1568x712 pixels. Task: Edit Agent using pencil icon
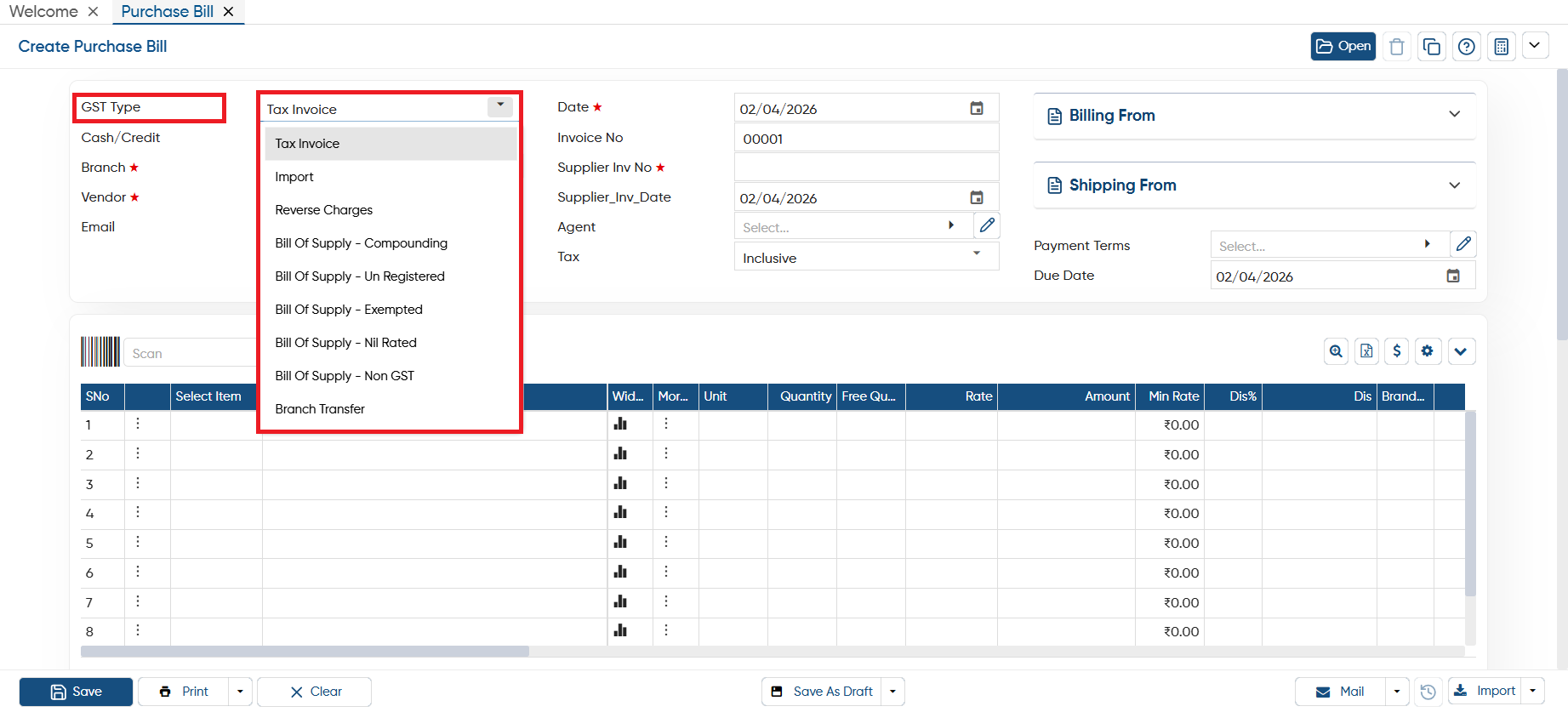pos(986,225)
